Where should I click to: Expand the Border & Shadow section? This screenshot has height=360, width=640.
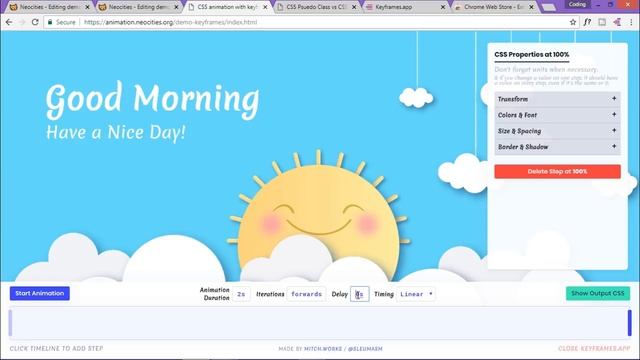[557, 147]
